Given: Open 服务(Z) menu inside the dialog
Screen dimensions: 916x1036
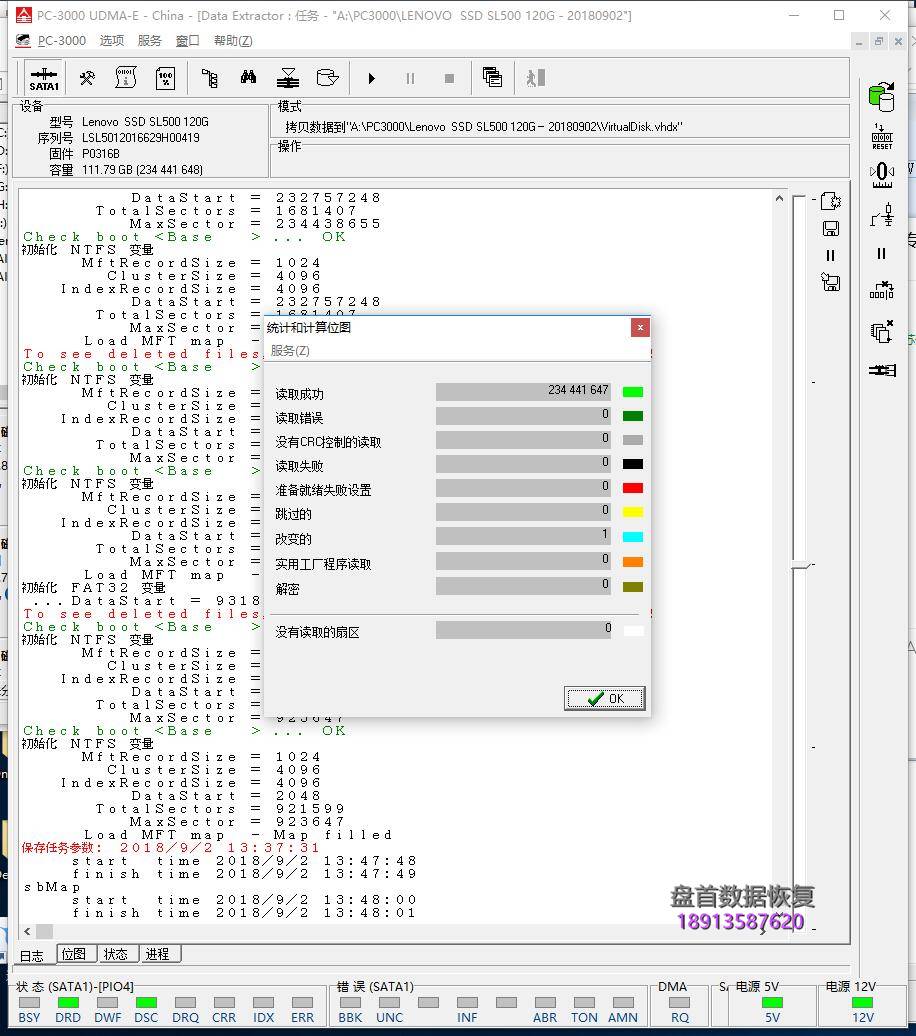Looking at the screenshot, I should click(290, 351).
